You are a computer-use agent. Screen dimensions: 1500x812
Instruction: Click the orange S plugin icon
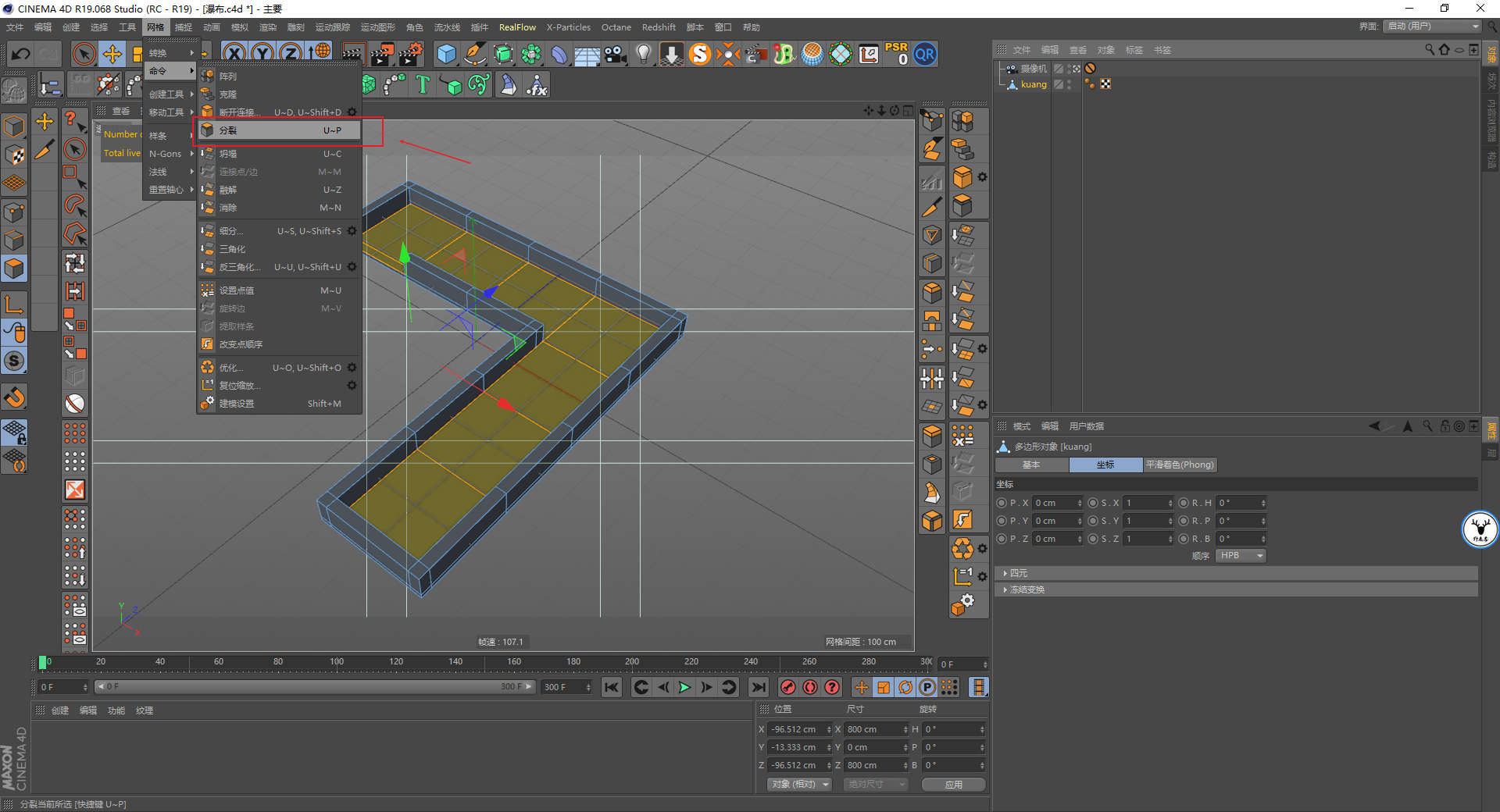point(700,54)
